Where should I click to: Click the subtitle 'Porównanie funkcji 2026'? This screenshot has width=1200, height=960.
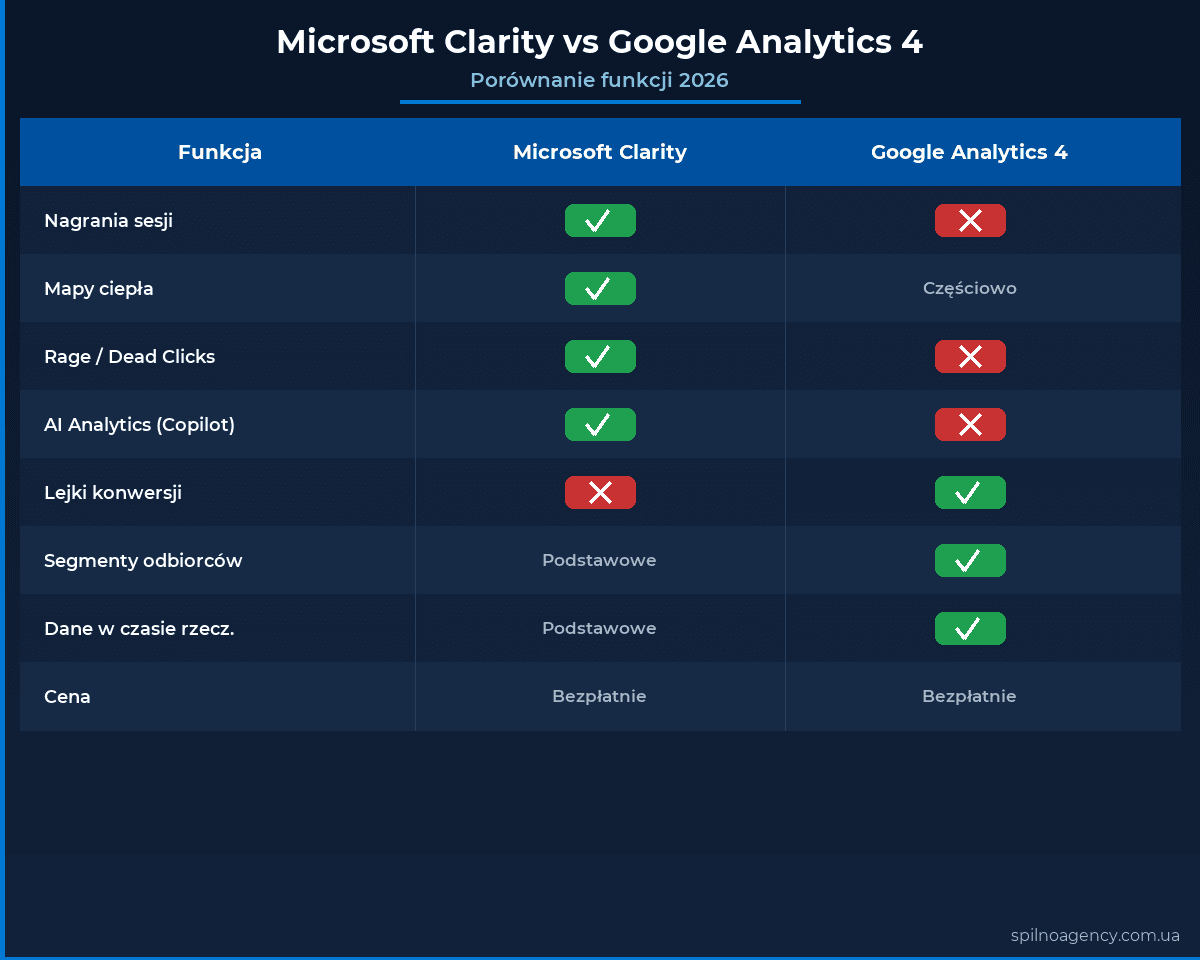[600, 80]
